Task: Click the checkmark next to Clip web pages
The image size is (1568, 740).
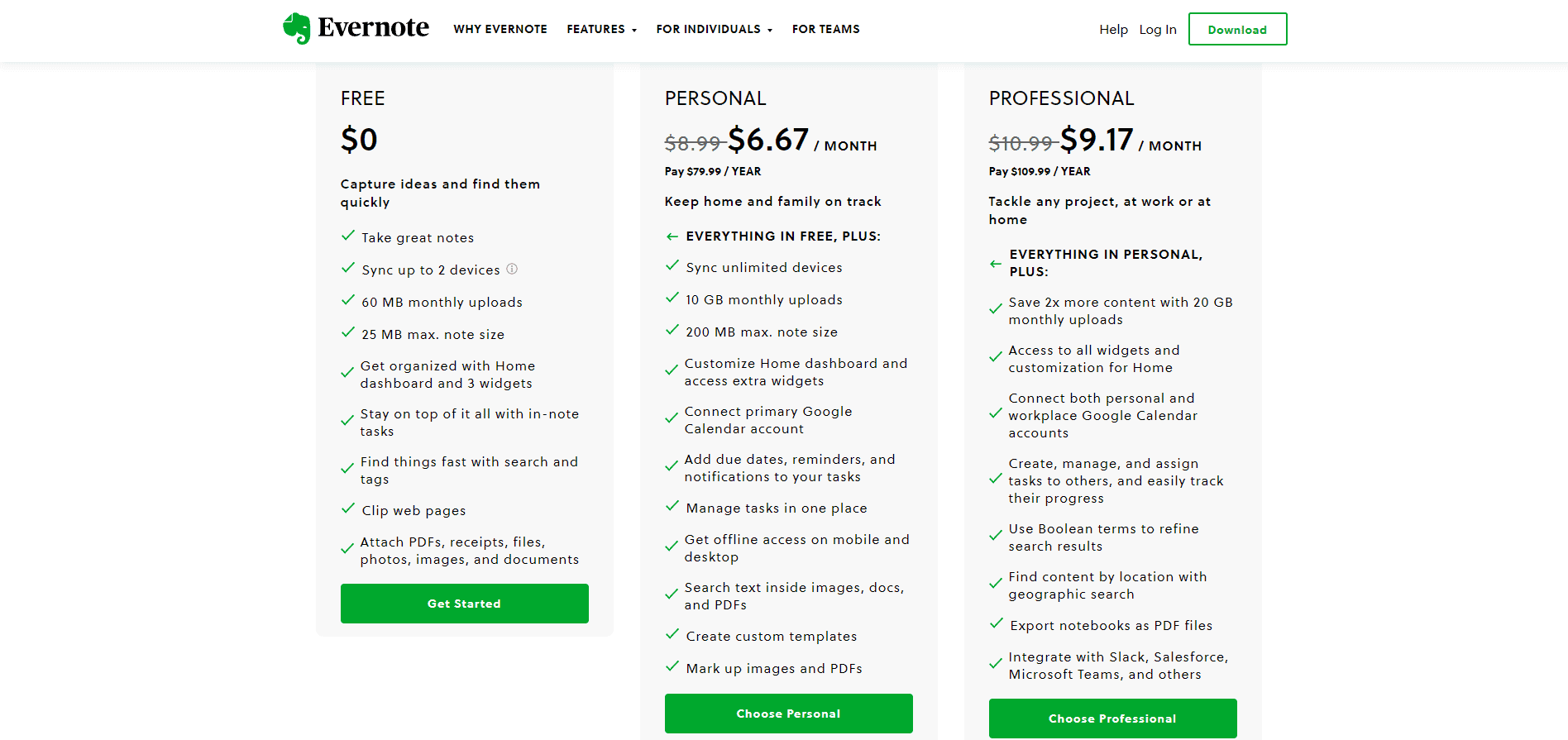Action: [x=347, y=508]
